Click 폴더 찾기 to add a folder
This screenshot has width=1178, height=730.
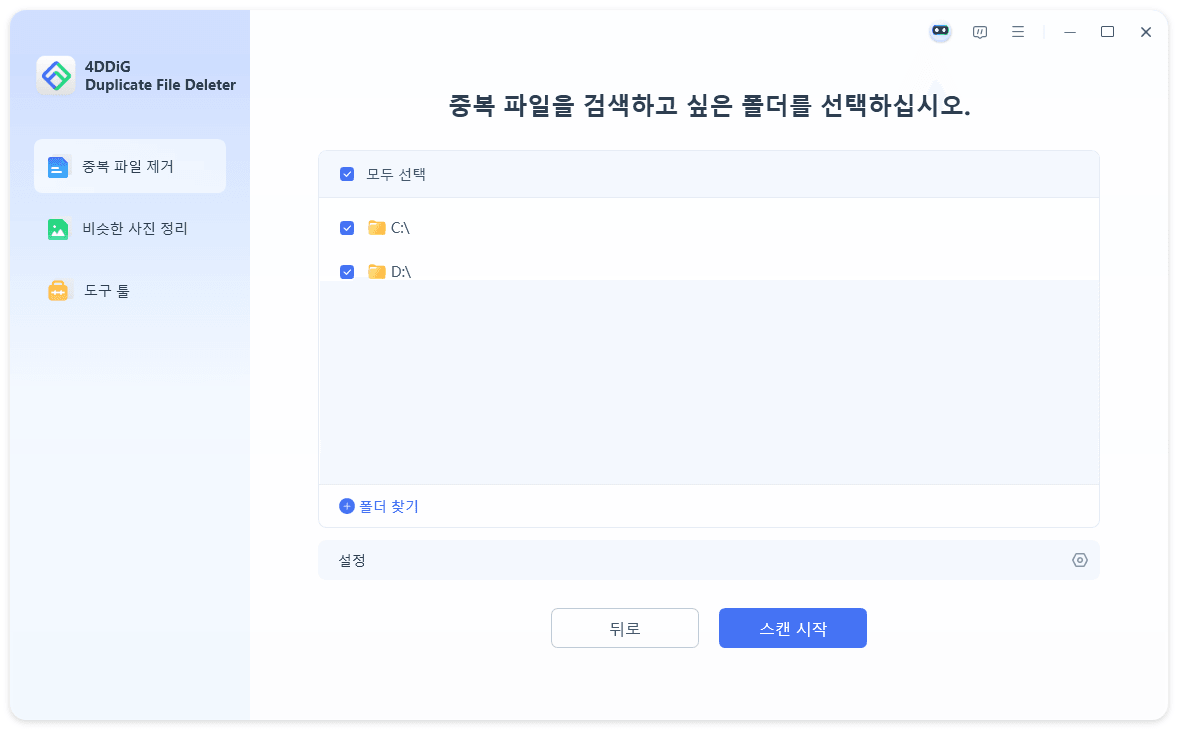[379, 506]
